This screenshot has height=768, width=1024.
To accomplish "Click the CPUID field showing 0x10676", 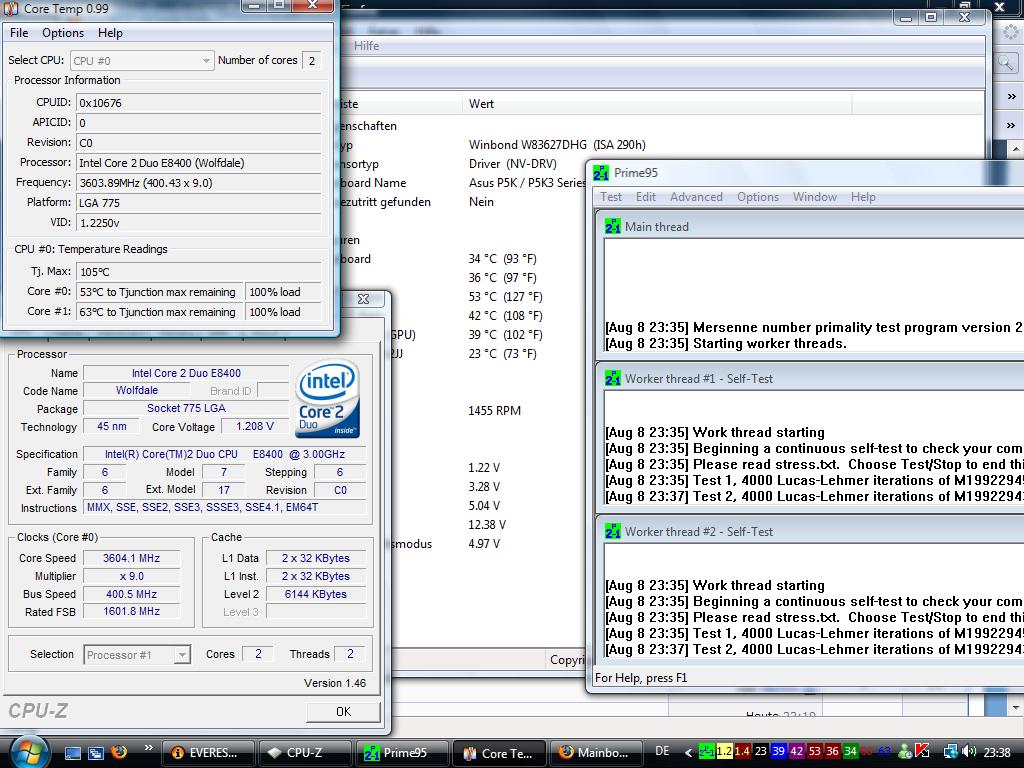I will [199, 103].
